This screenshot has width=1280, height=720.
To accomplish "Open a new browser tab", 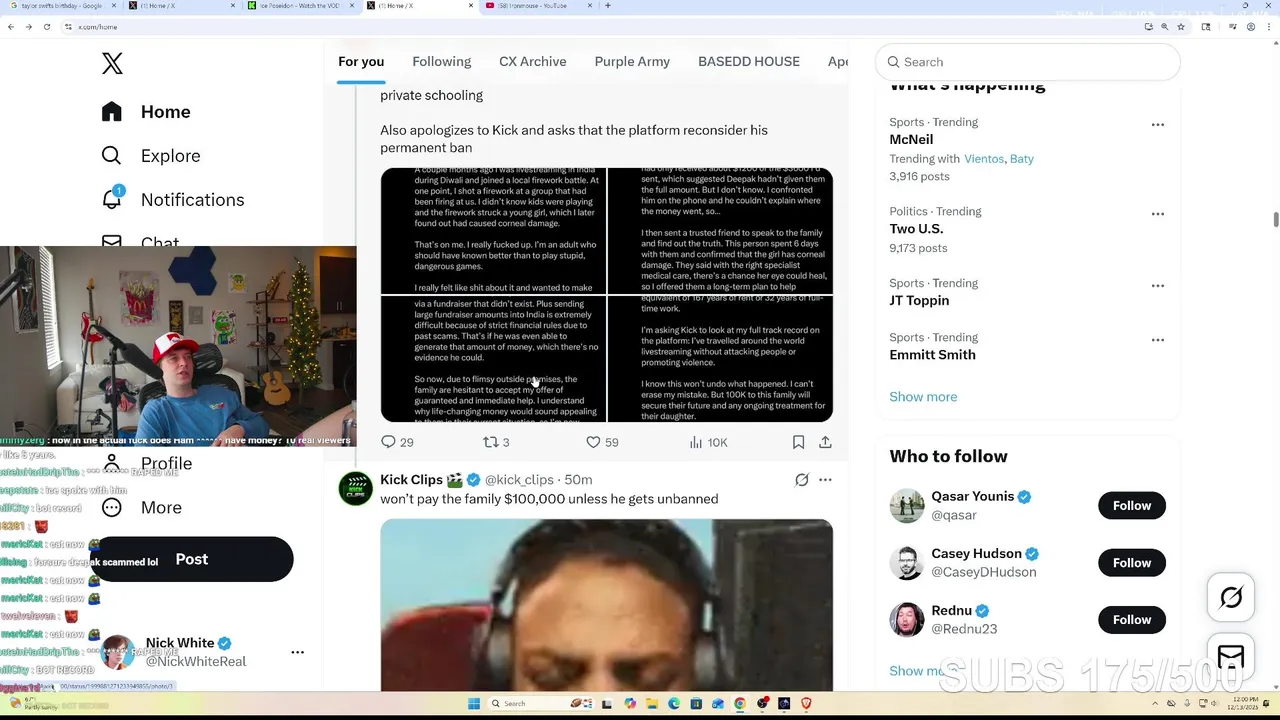I will click(x=607, y=6).
